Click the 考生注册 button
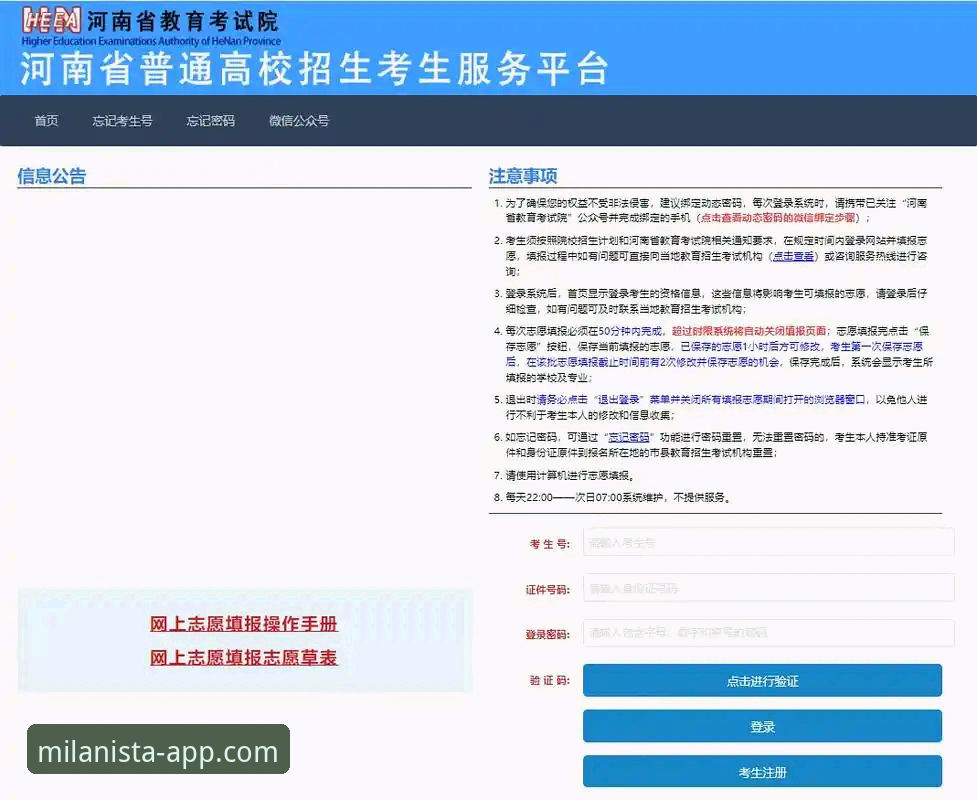 click(762, 772)
